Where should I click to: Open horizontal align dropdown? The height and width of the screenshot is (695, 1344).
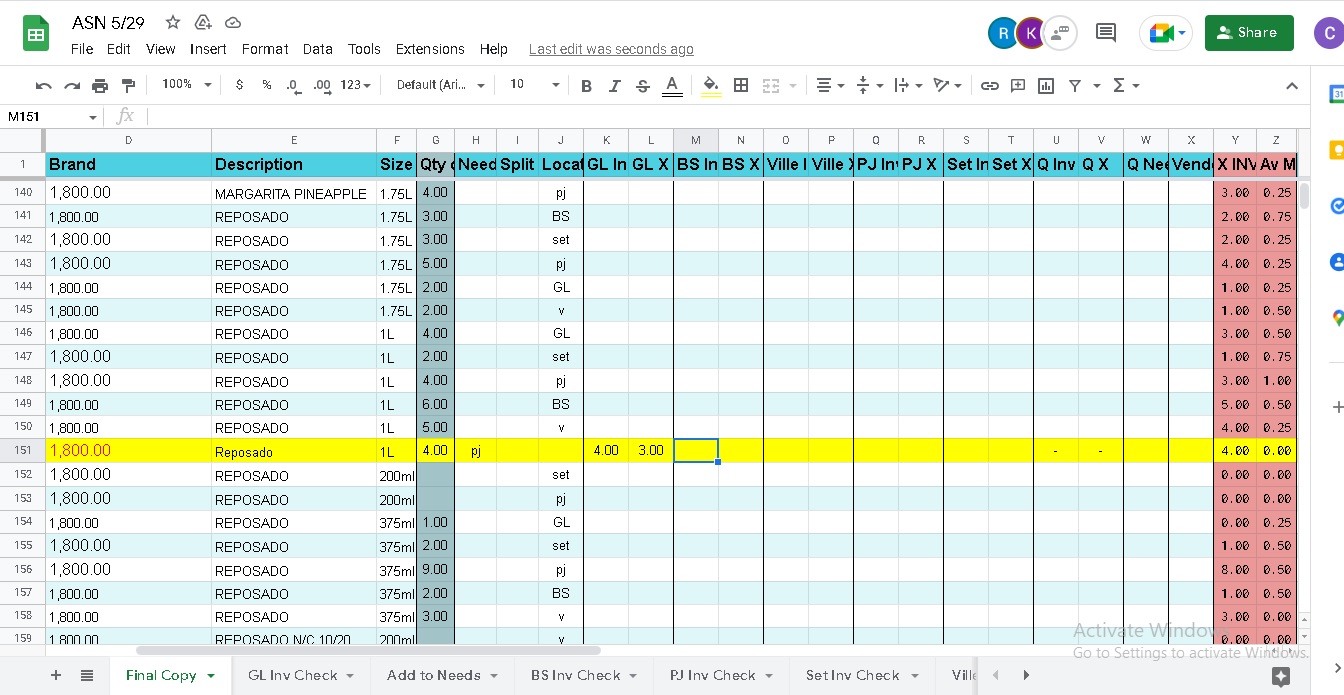830,86
